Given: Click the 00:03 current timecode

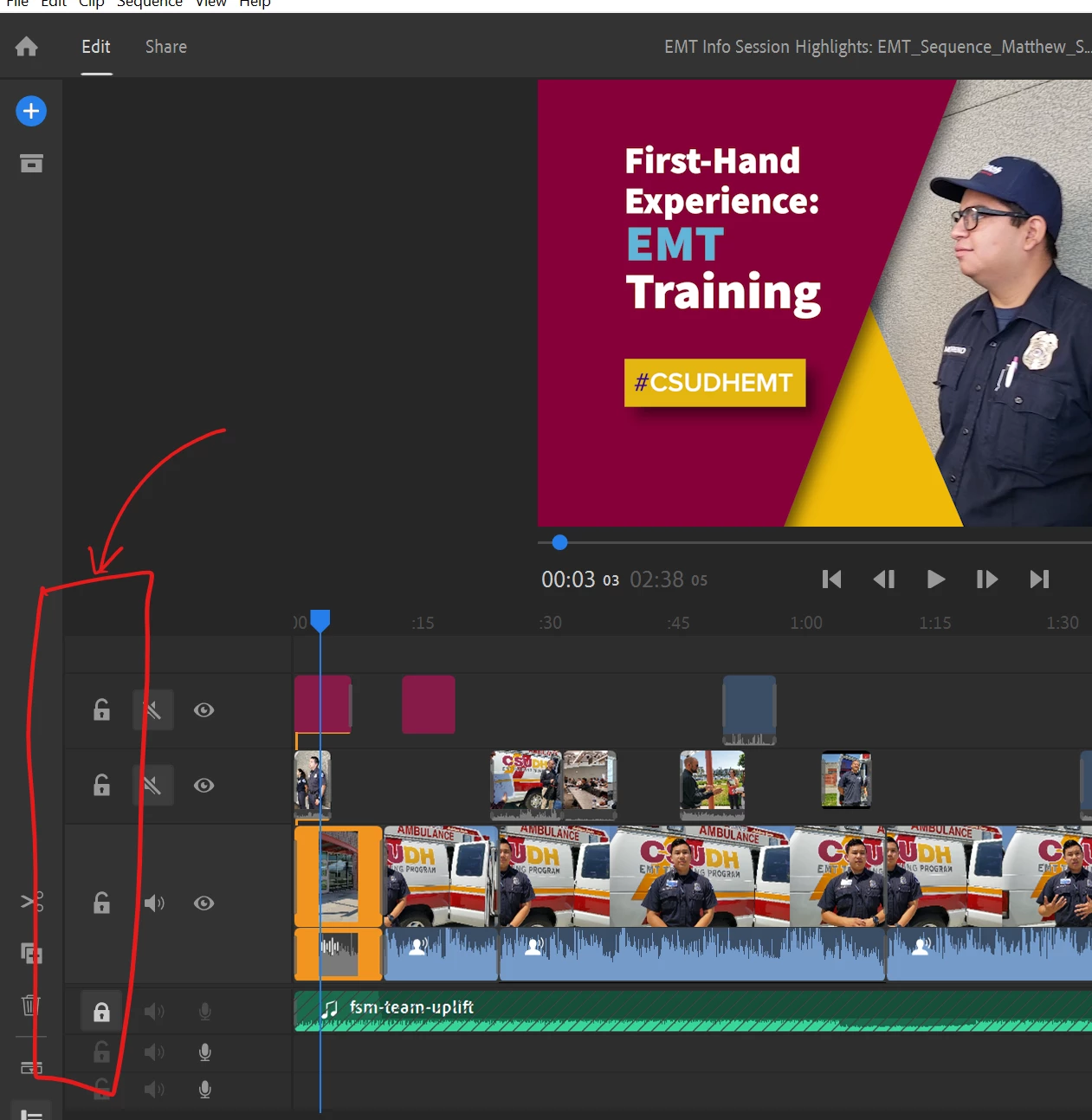Looking at the screenshot, I should [568, 579].
